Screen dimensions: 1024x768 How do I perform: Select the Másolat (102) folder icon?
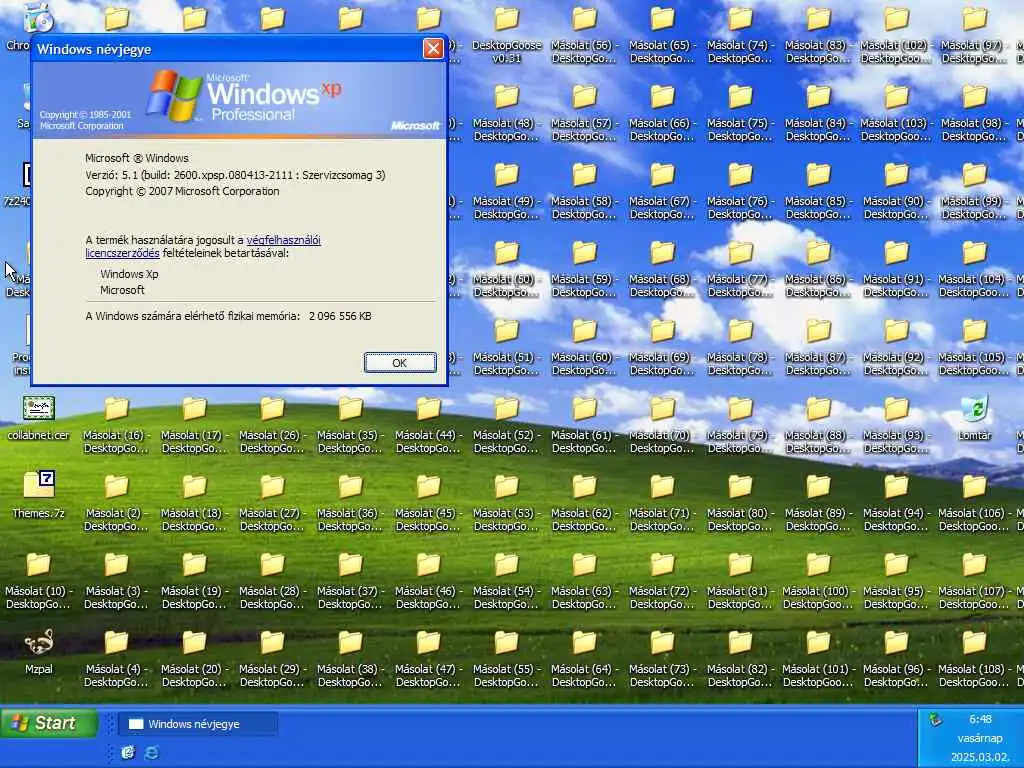tap(897, 20)
